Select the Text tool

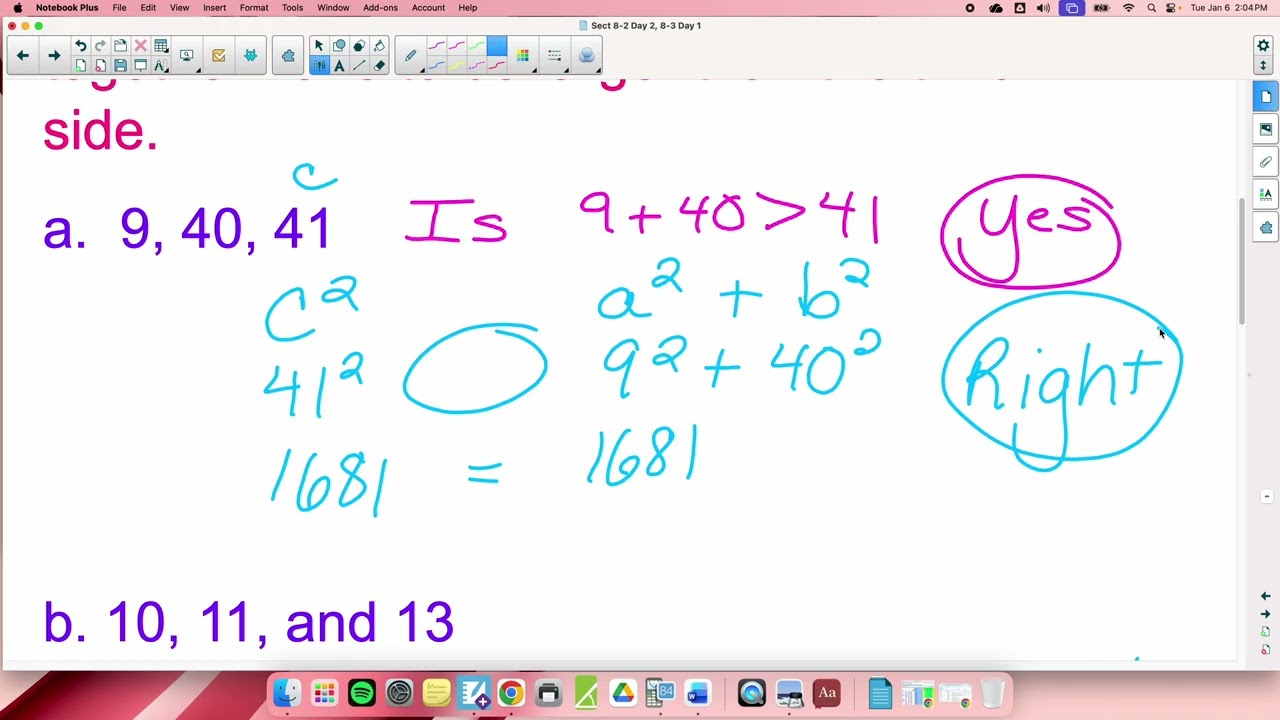click(339, 66)
